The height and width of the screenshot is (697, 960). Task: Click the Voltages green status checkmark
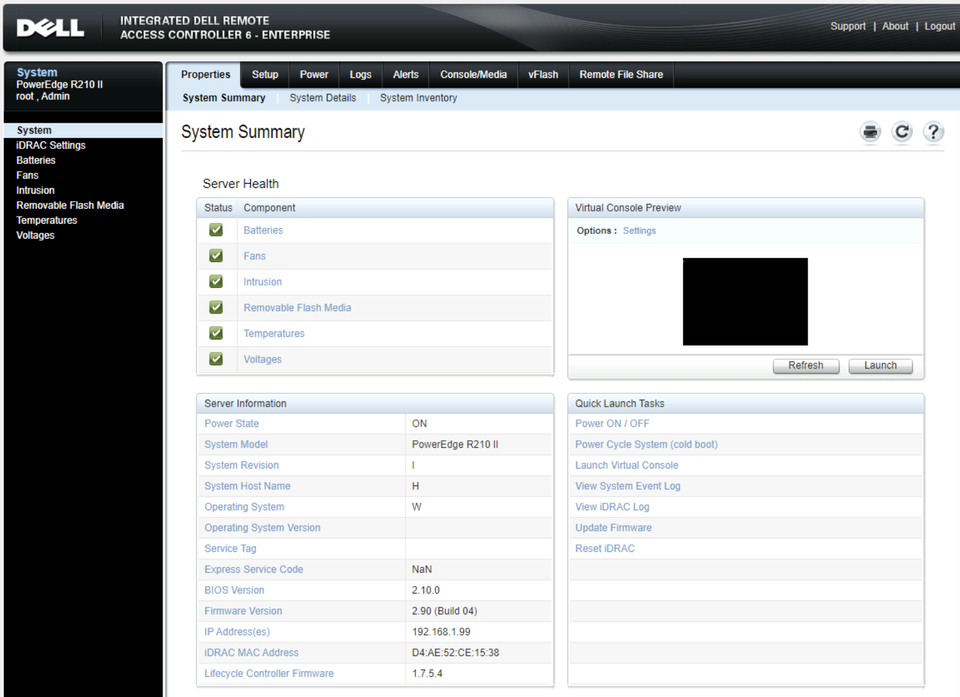coord(216,359)
